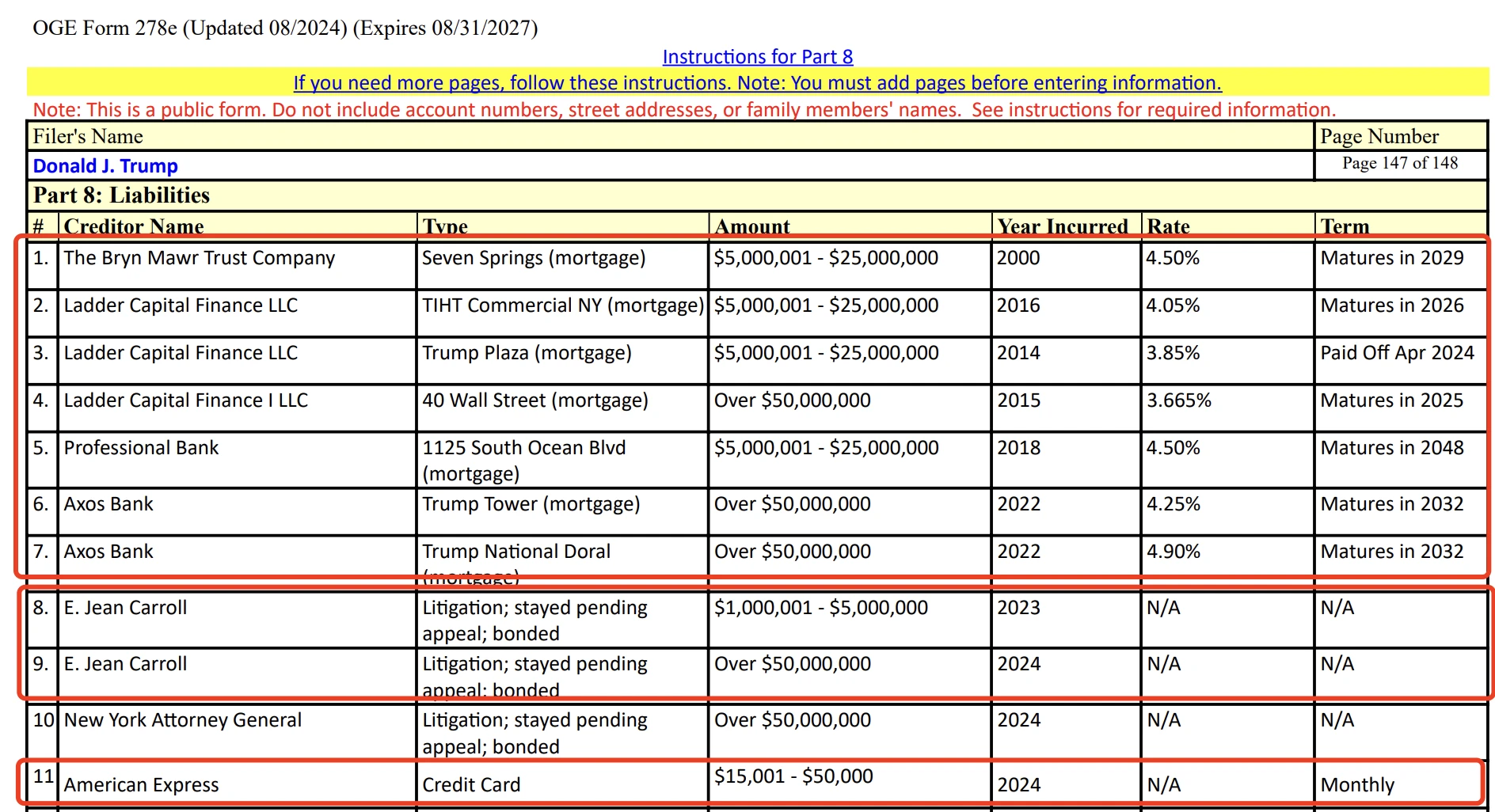Select the American Express Credit Card row

coord(142,784)
